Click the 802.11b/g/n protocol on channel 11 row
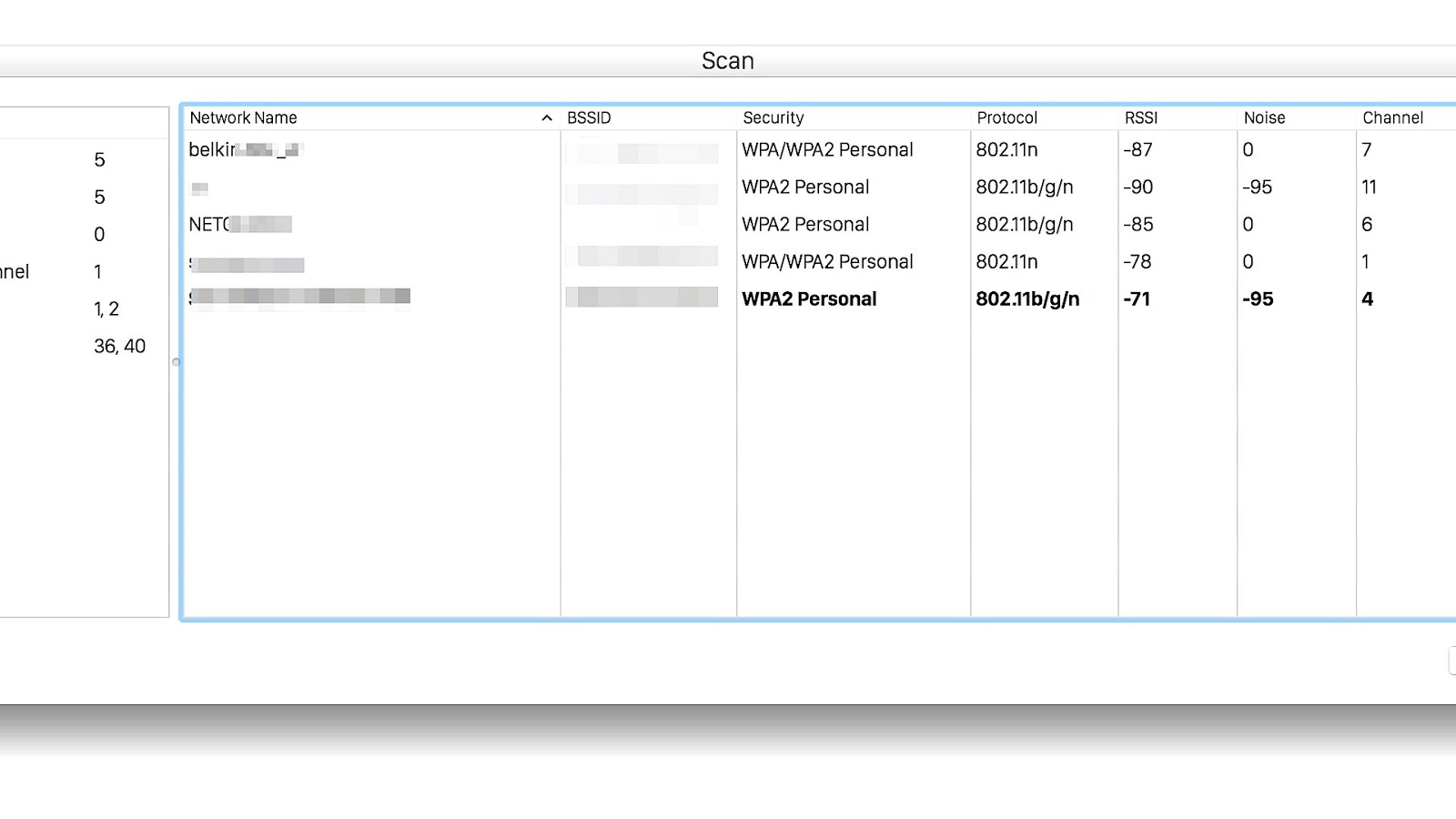The height and width of the screenshot is (819, 1456). click(1025, 187)
